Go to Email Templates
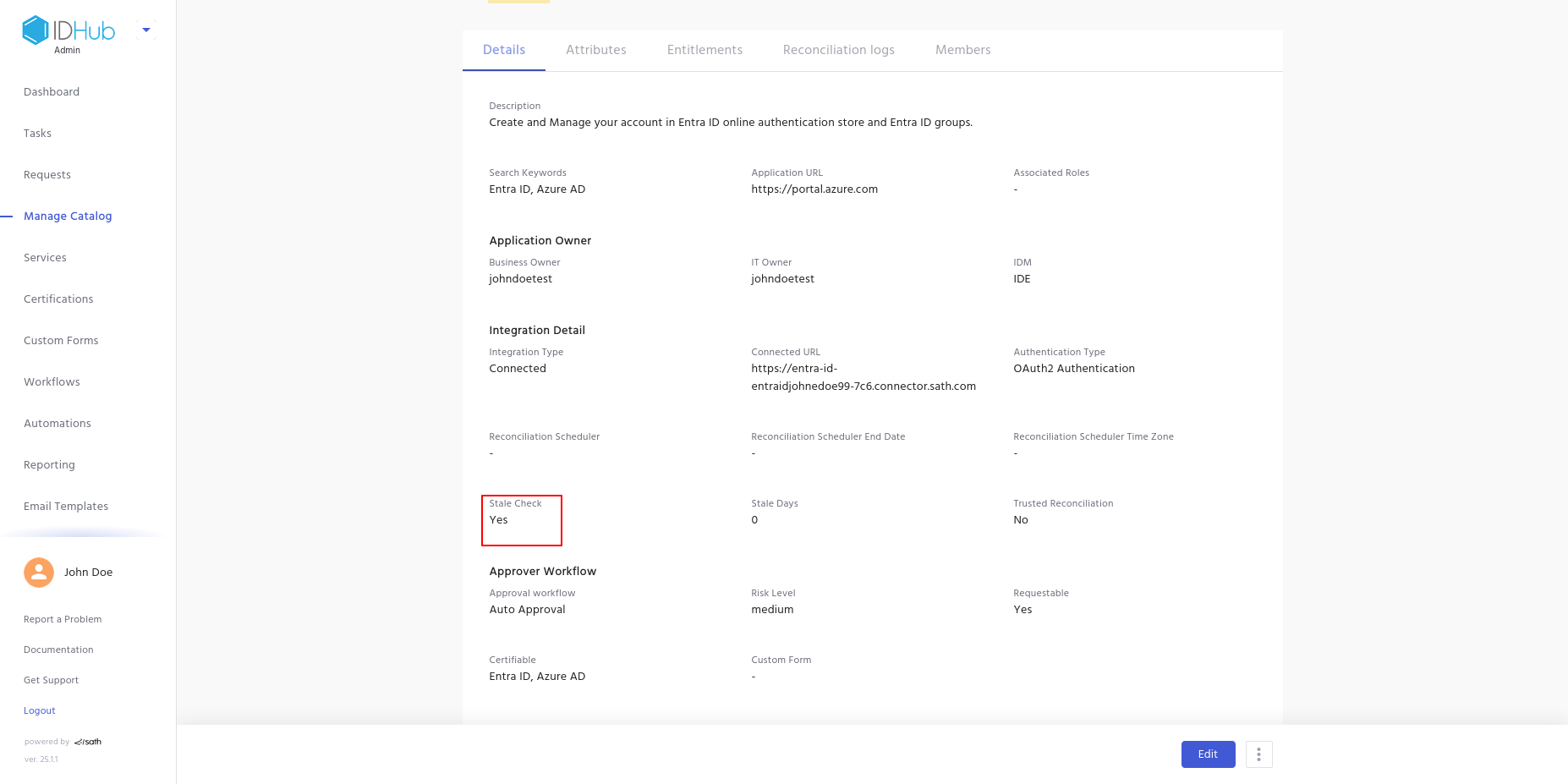Screen dimensions: 1568x784 coord(66,507)
